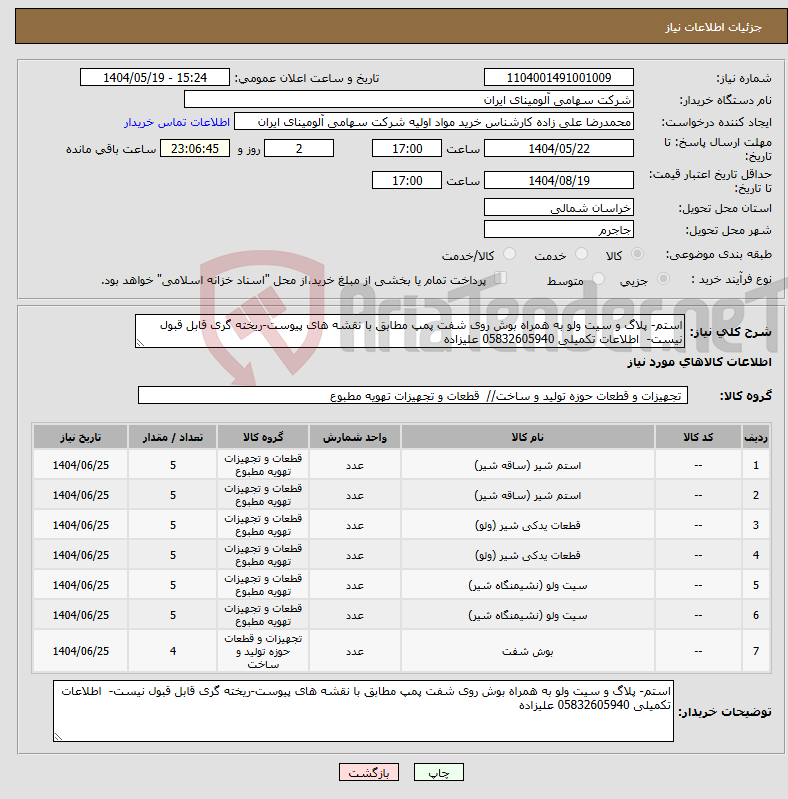Open اطلاعات تماس خریدار link

coord(177,122)
